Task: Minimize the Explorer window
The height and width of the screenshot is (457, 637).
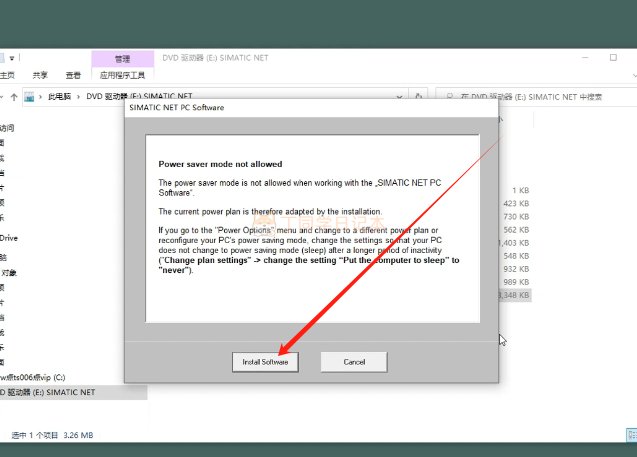Action: 585,58
